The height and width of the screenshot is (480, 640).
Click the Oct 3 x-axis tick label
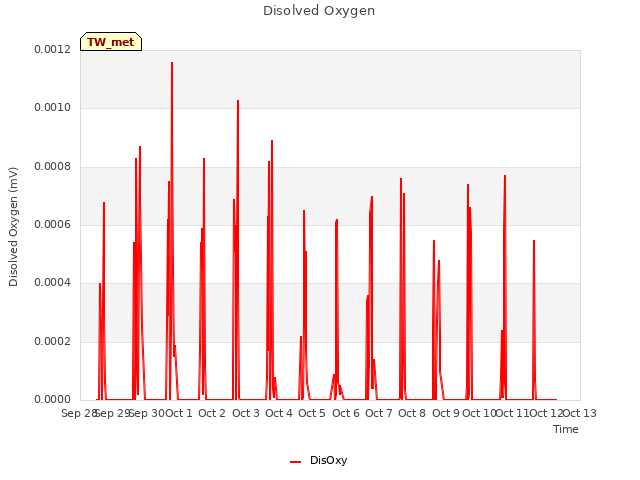[246, 413]
